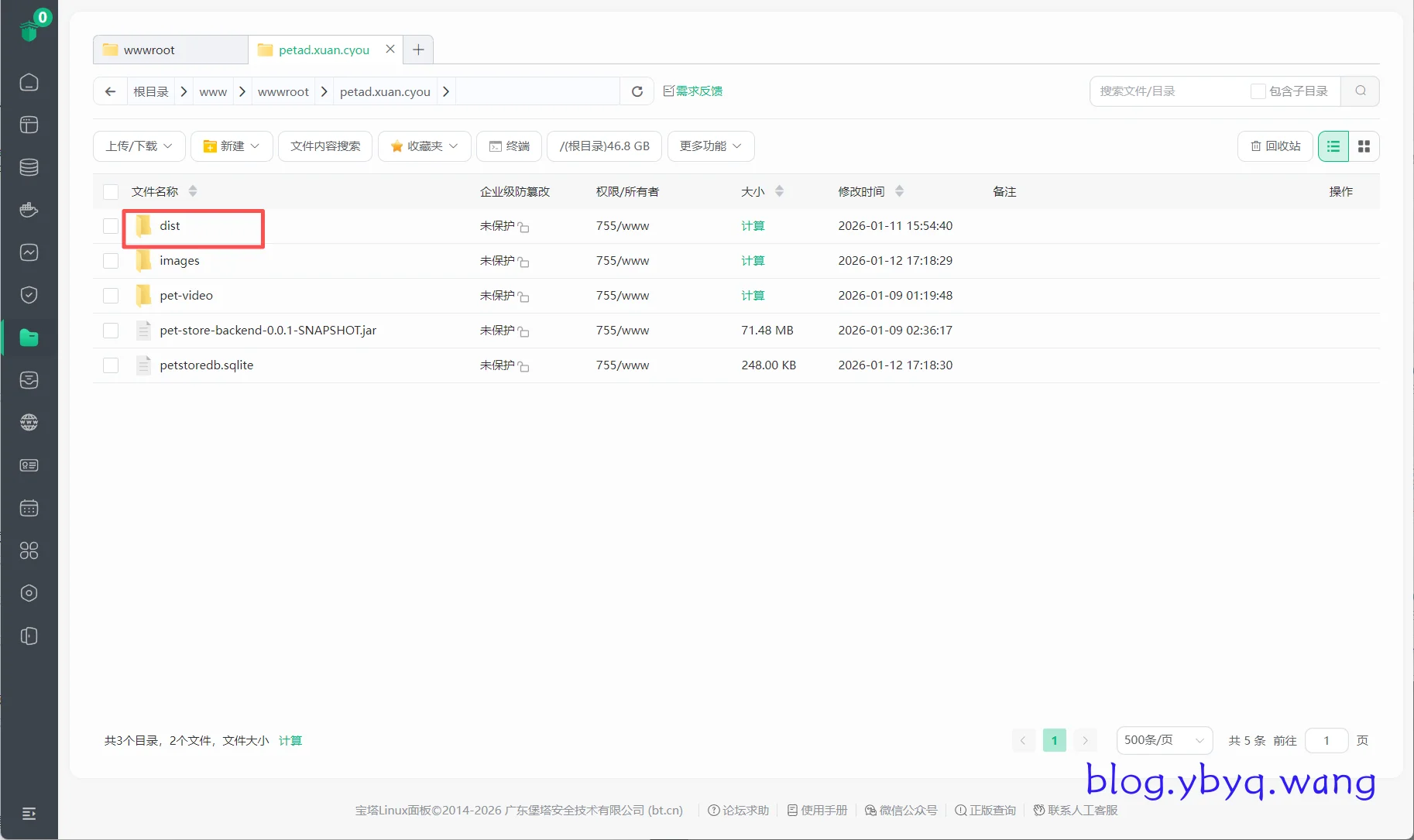The height and width of the screenshot is (840, 1414).
Task: Switch to grid view icon
Action: click(1364, 146)
